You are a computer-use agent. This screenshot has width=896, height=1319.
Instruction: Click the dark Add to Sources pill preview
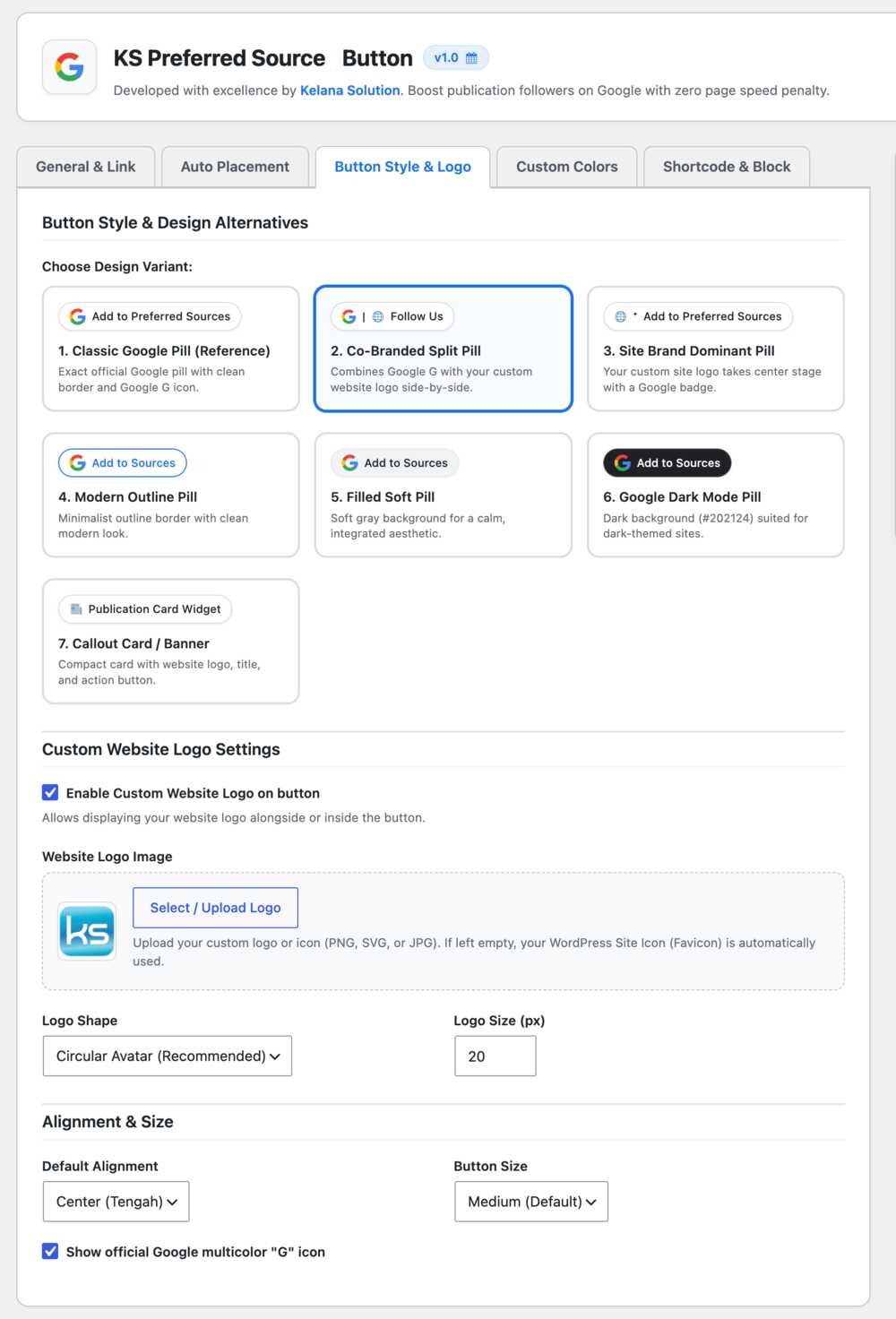[x=668, y=462]
